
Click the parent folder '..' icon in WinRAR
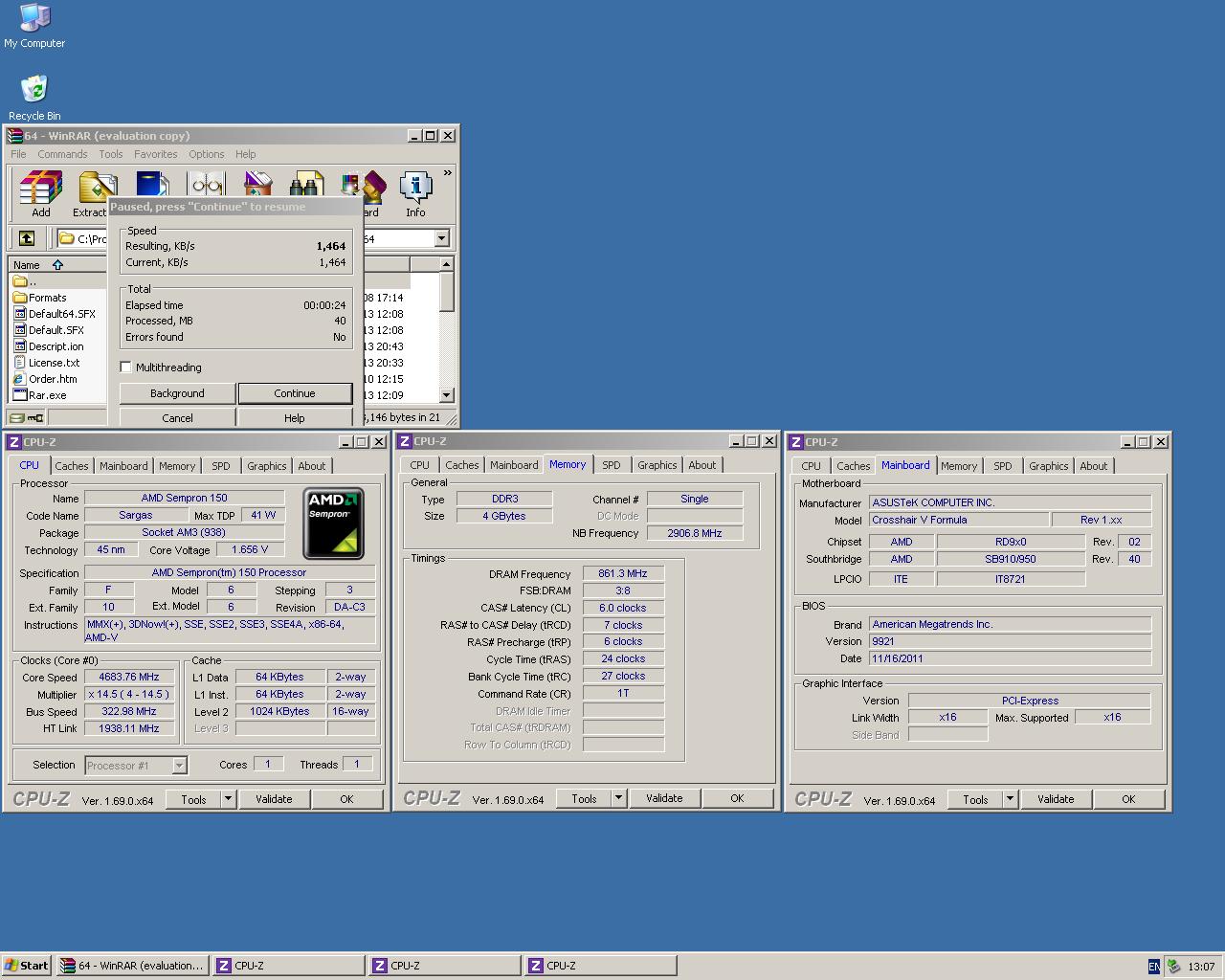coord(19,281)
